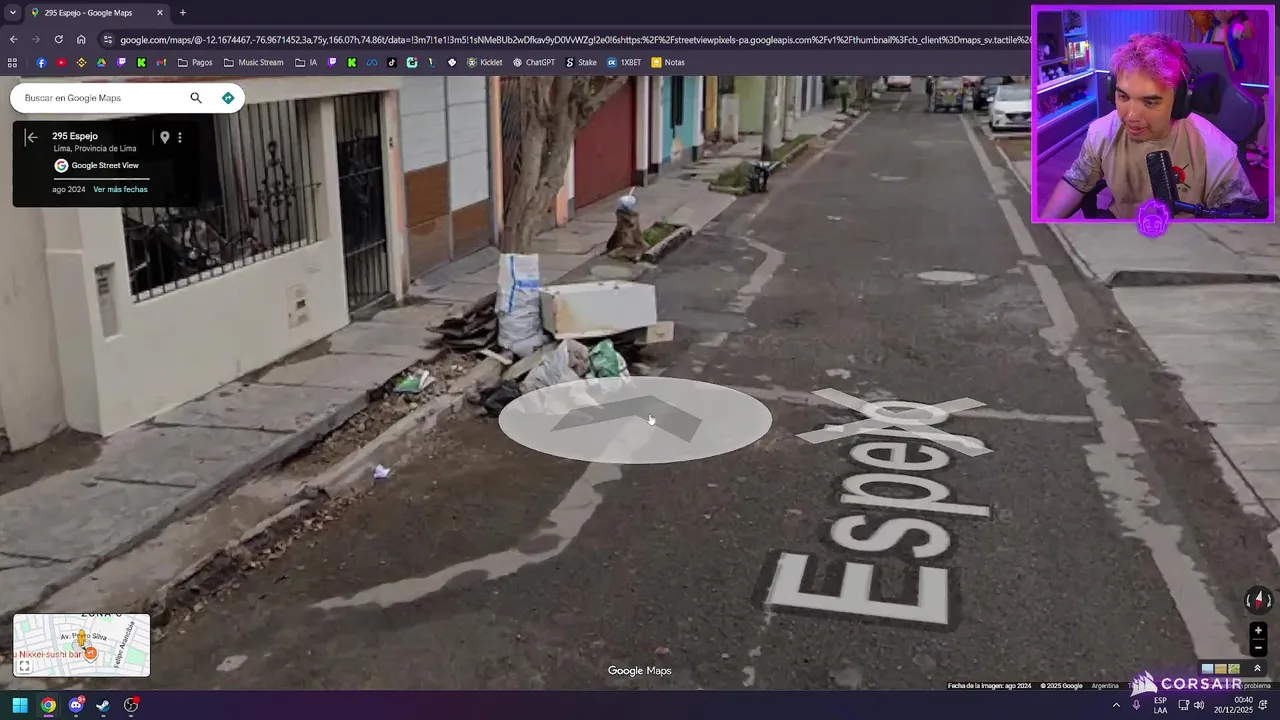This screenshot has width=1280, height=720.
Task: Click the compass control
Action: click(1258, 600)
